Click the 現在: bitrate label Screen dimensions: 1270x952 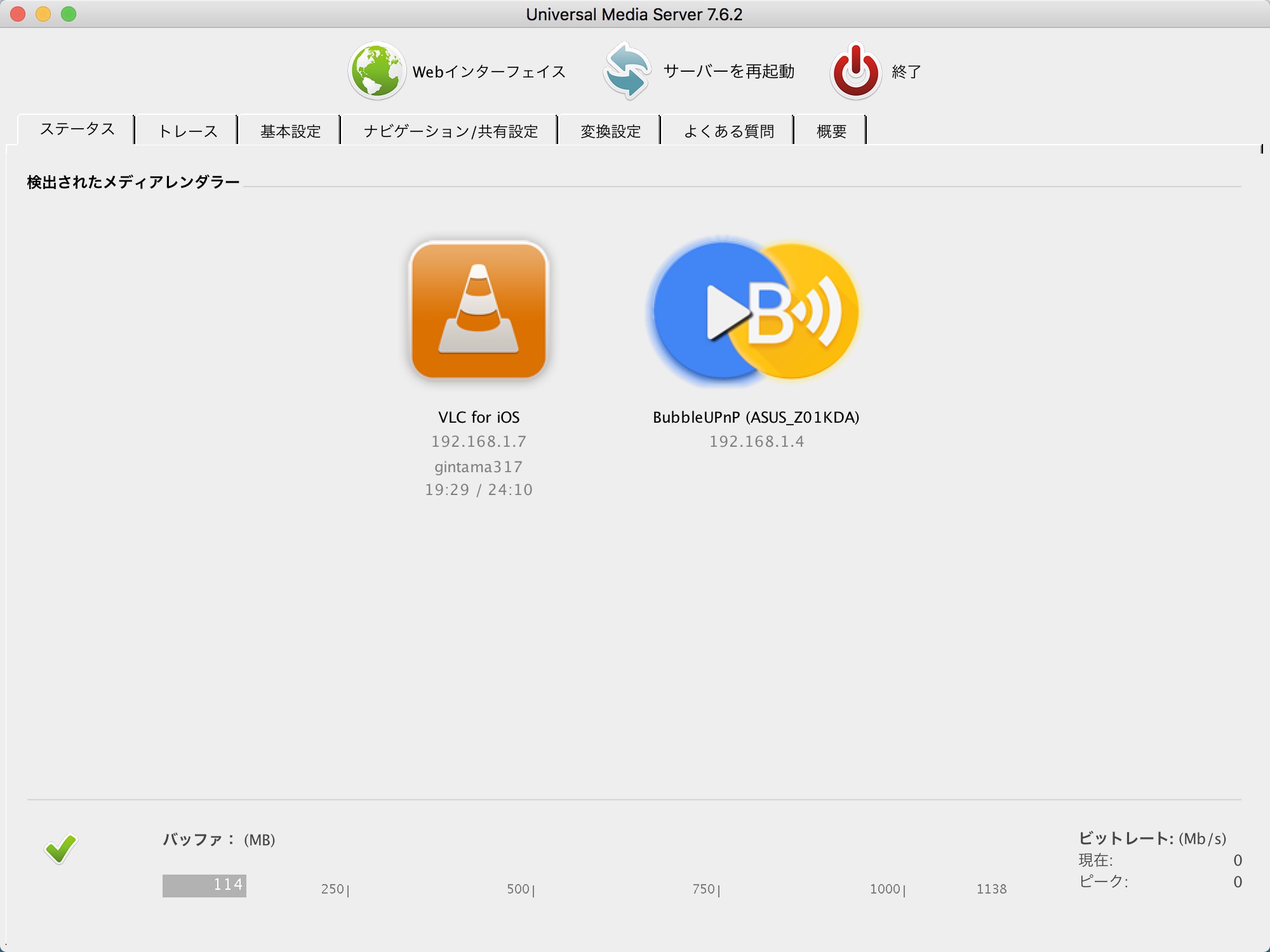pyautogui.click(x=1095, y=860)
